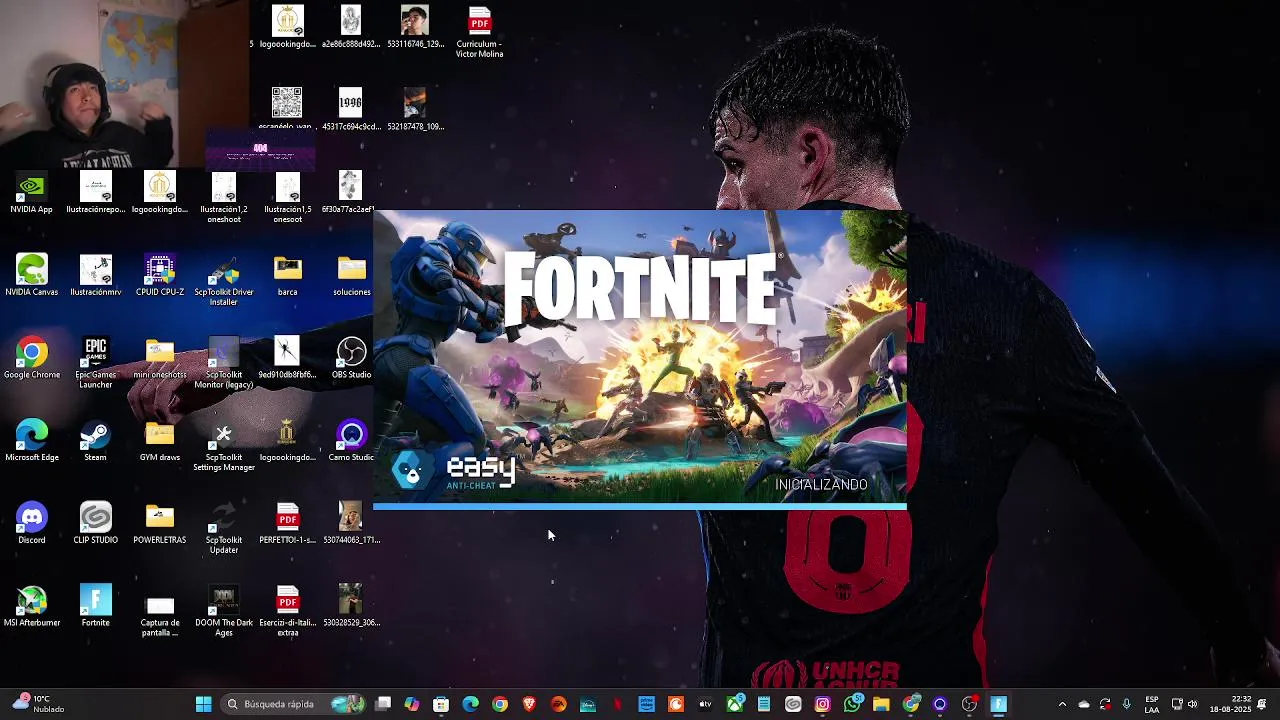Switch the ESP LAA input language
The width and height of the screenshot is (1280, 720).
(1152, 704)
